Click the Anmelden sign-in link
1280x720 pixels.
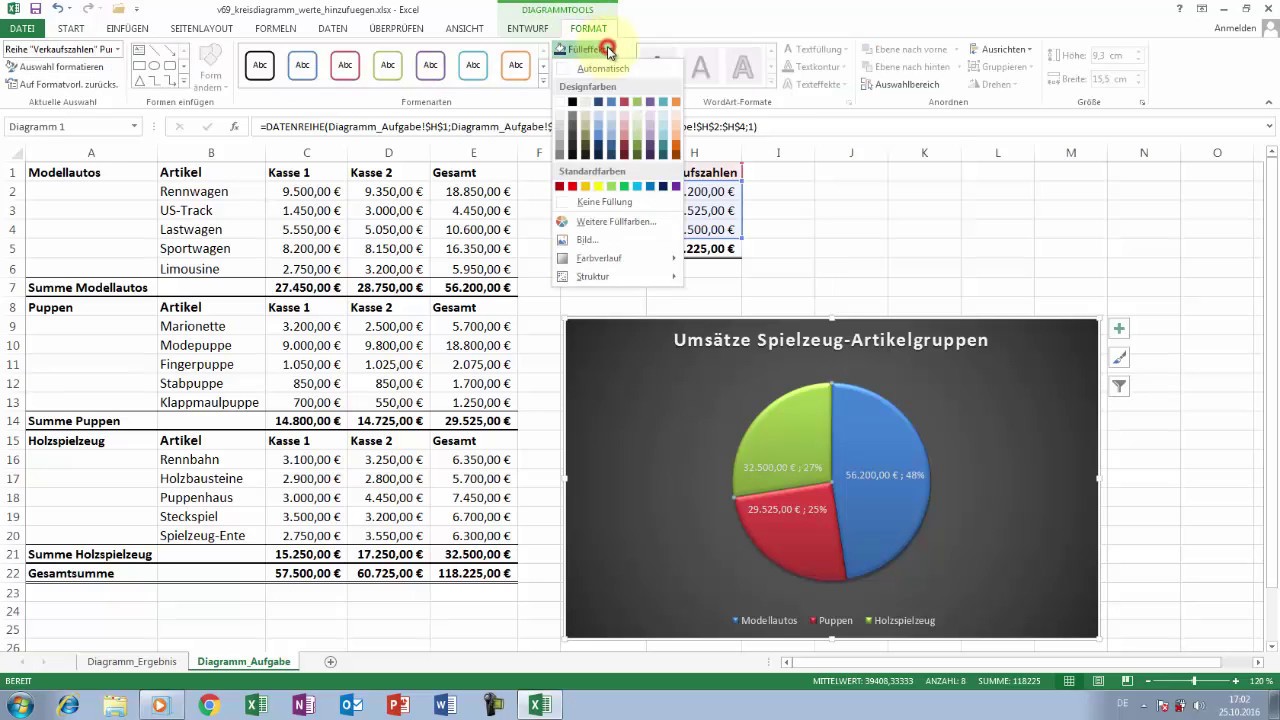click(1235, 29)
